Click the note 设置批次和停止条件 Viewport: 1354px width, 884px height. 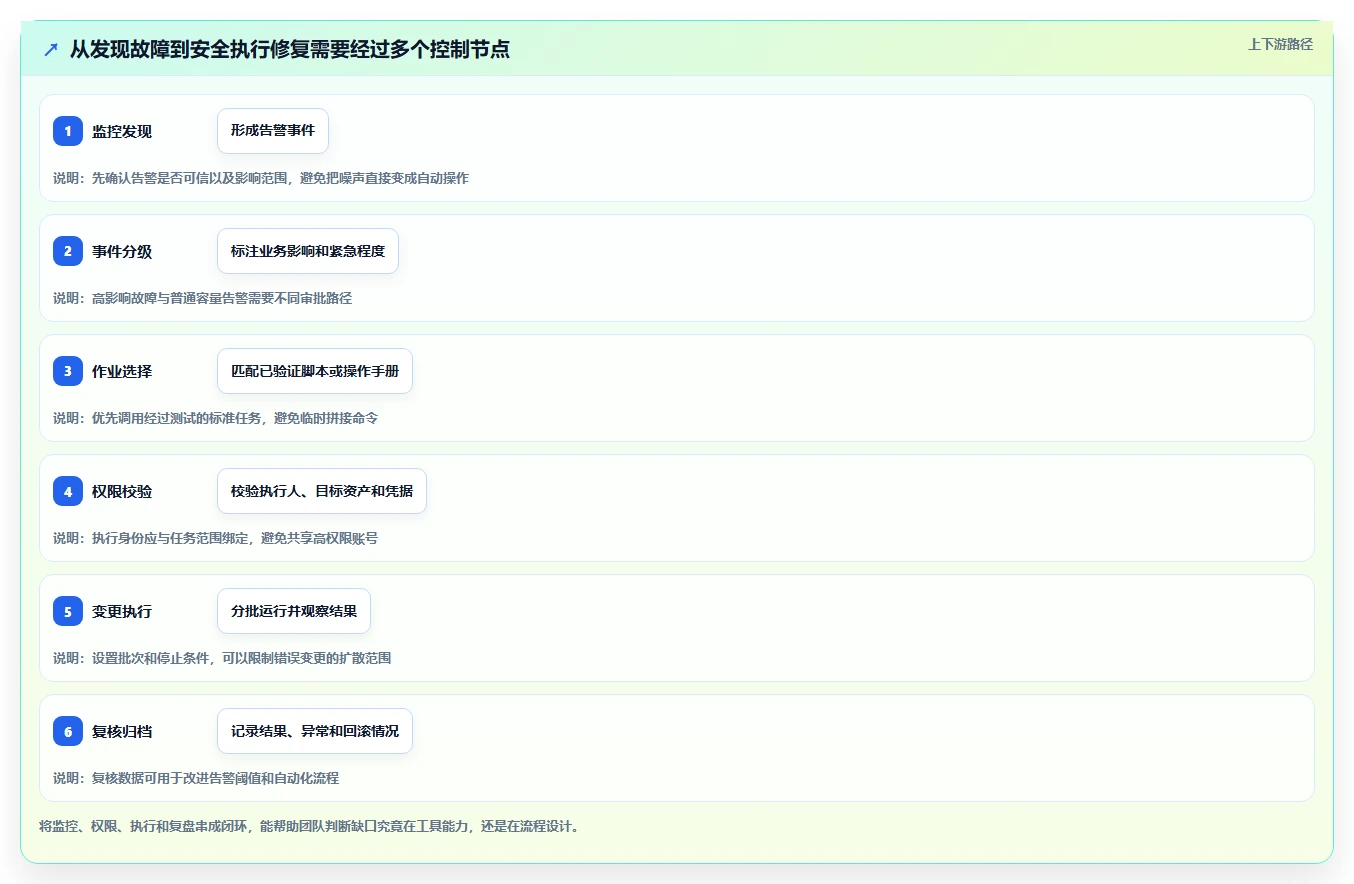click(x=150, y=658)
